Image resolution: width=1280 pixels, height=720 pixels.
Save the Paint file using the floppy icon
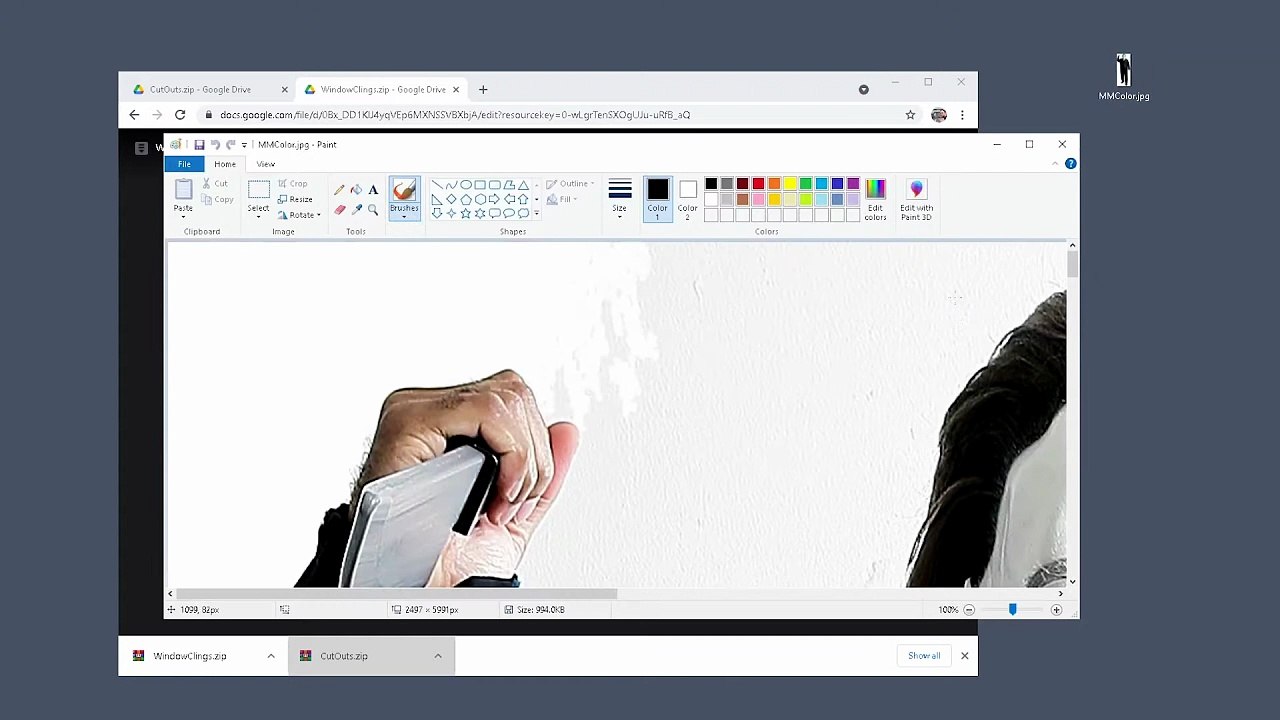(199, 145)
